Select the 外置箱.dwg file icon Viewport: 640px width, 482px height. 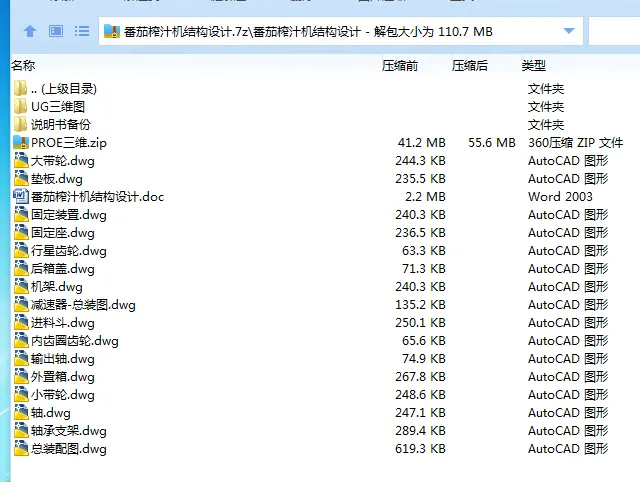click(x=21, y=376)
